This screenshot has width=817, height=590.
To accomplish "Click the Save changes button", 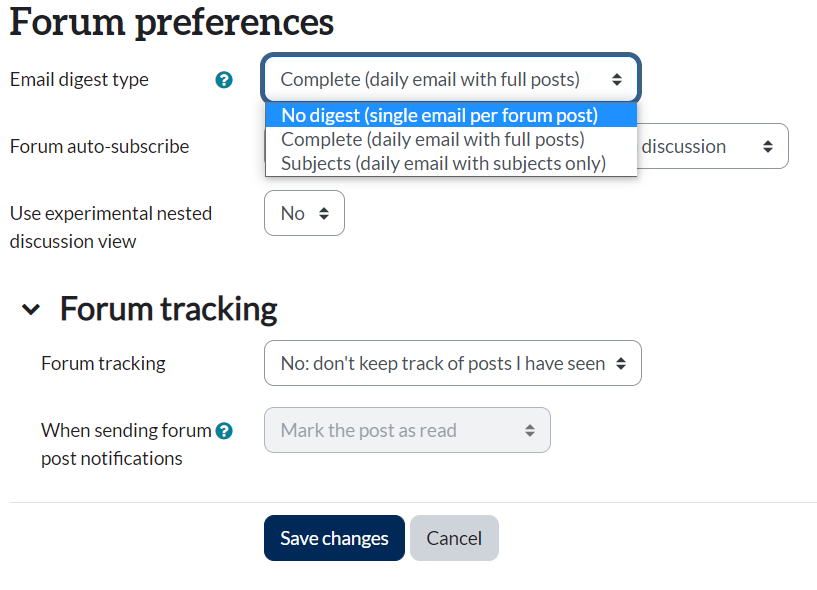I will 334,538.
